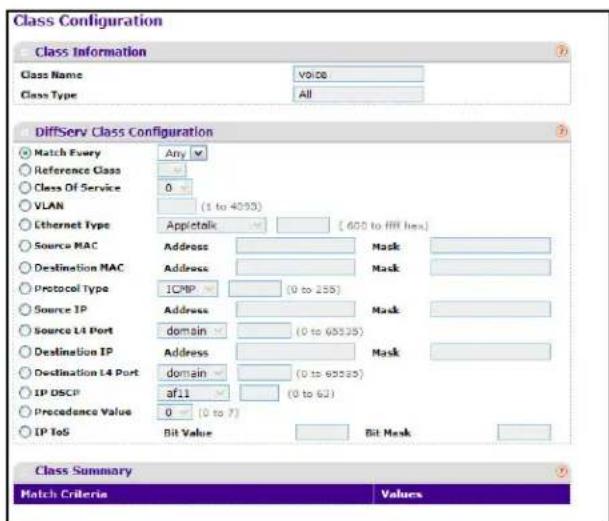
Task: Pick the Ethernet Type radio option
Action: [x=25, y=225]
